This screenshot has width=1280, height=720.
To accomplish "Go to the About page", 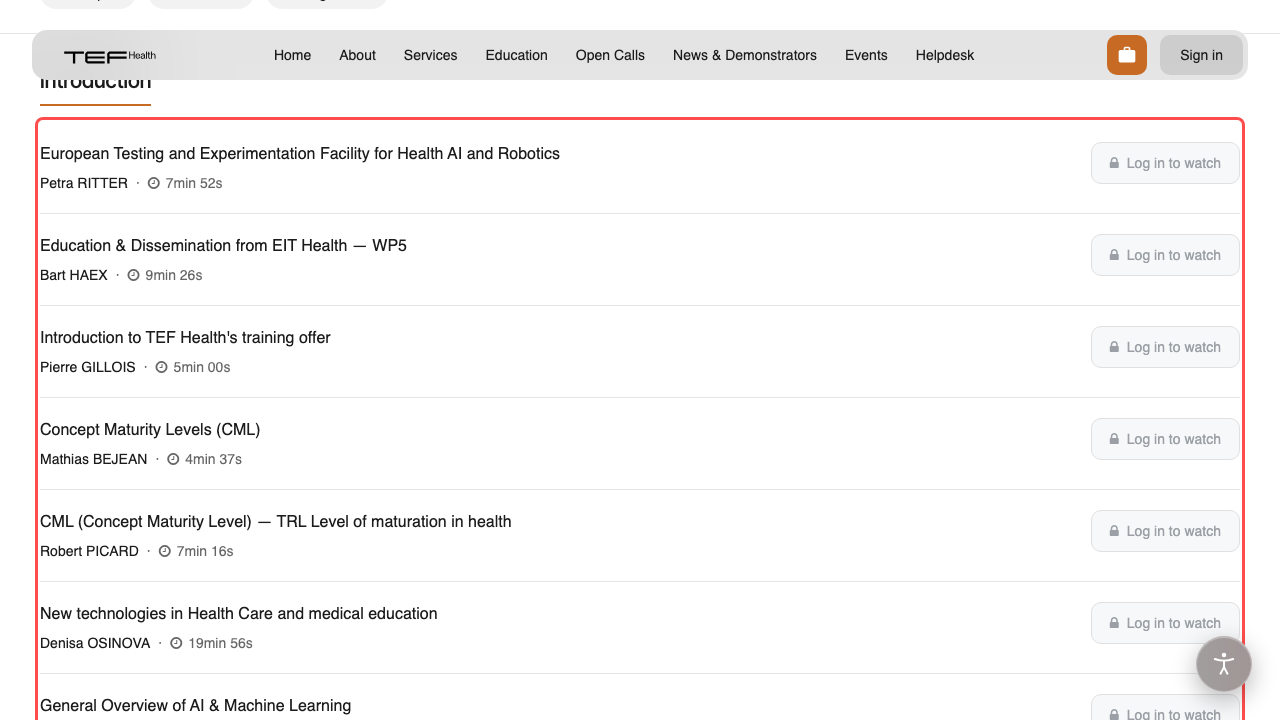I will pyautogui.click(x=357, y=55).
